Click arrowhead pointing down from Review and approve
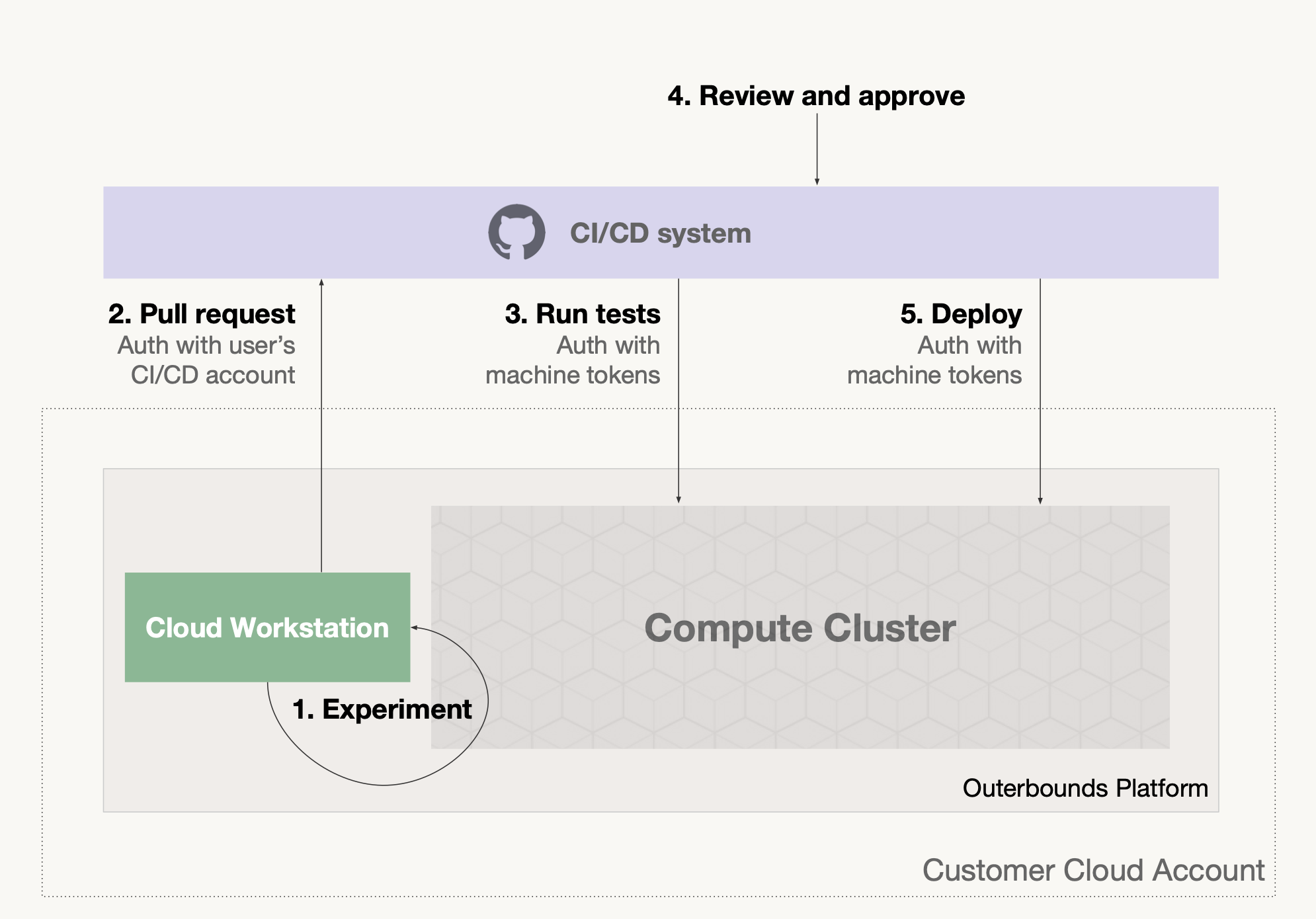The image size is (1316, 919). pos(817,181)
